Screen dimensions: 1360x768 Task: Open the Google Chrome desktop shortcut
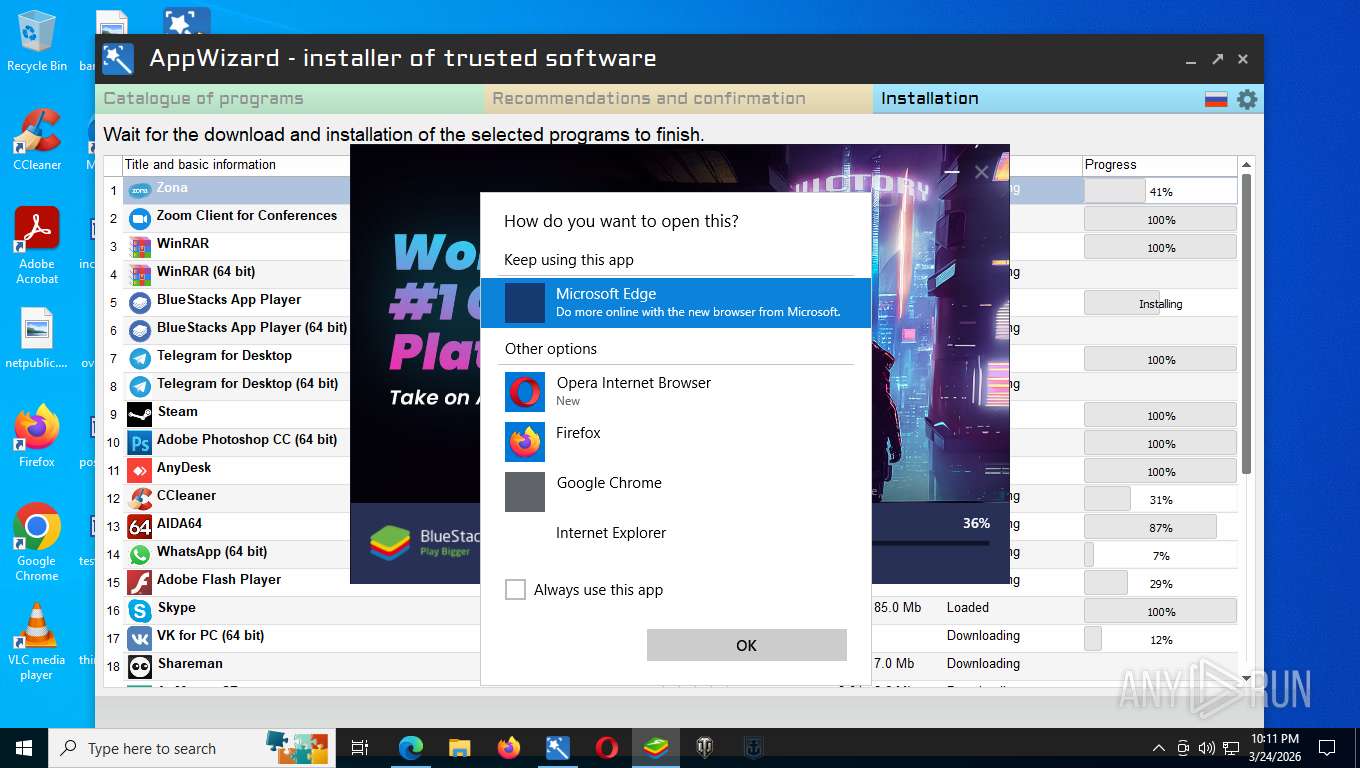(37, 542)
